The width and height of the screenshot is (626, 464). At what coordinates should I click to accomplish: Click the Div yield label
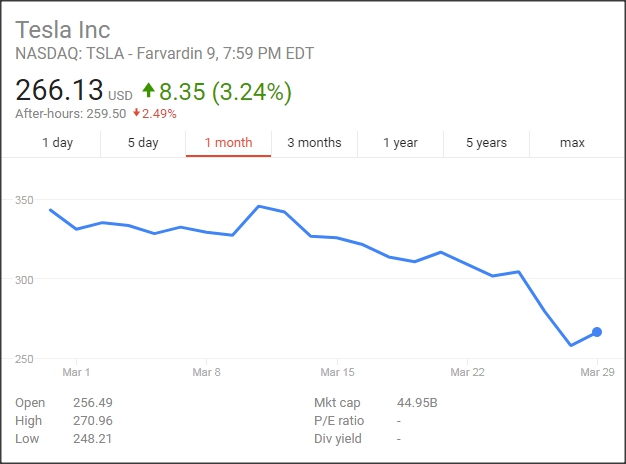pyautogui.click(x=338, y=439)
